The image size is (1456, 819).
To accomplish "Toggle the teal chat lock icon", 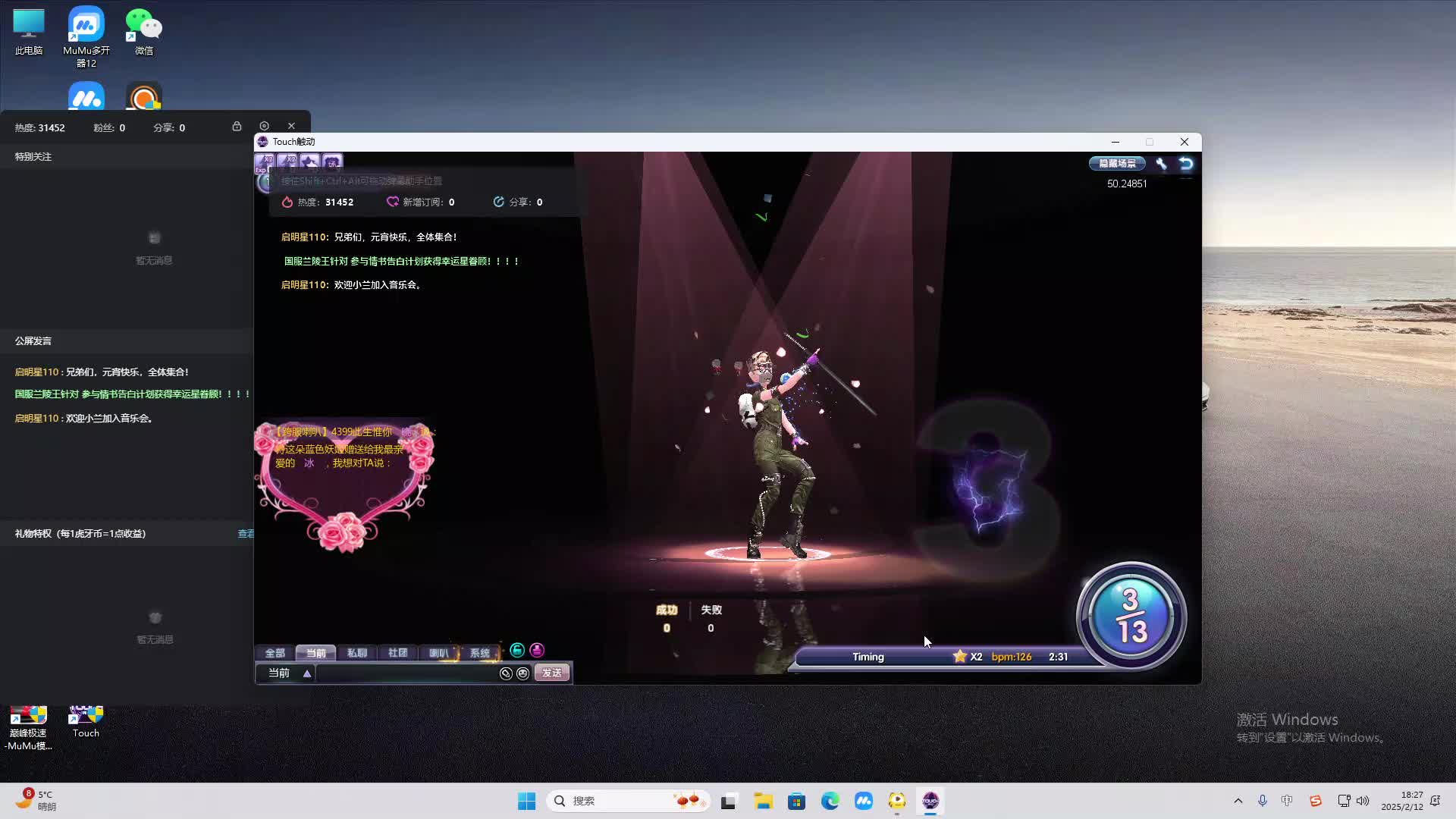I will click(x=517, y=650).
